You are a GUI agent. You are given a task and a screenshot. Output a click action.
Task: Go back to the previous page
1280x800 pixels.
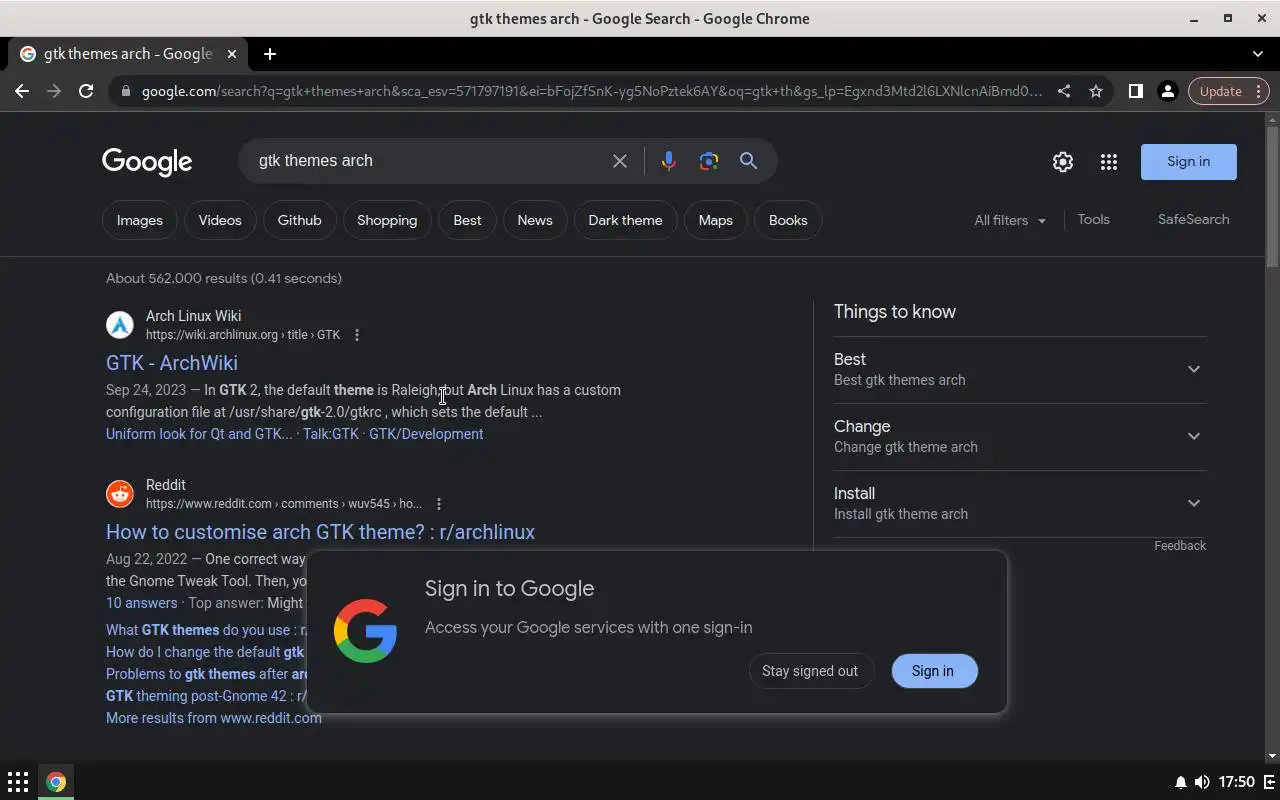click(x=22, y=91)
